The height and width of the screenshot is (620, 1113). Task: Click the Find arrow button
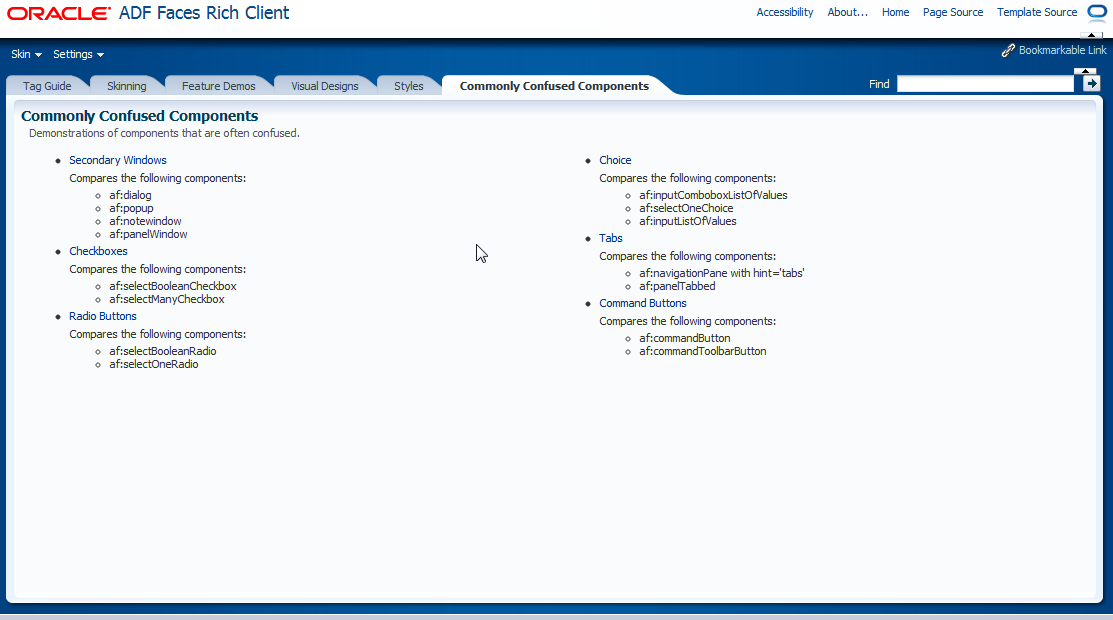tap(1092, 84)
